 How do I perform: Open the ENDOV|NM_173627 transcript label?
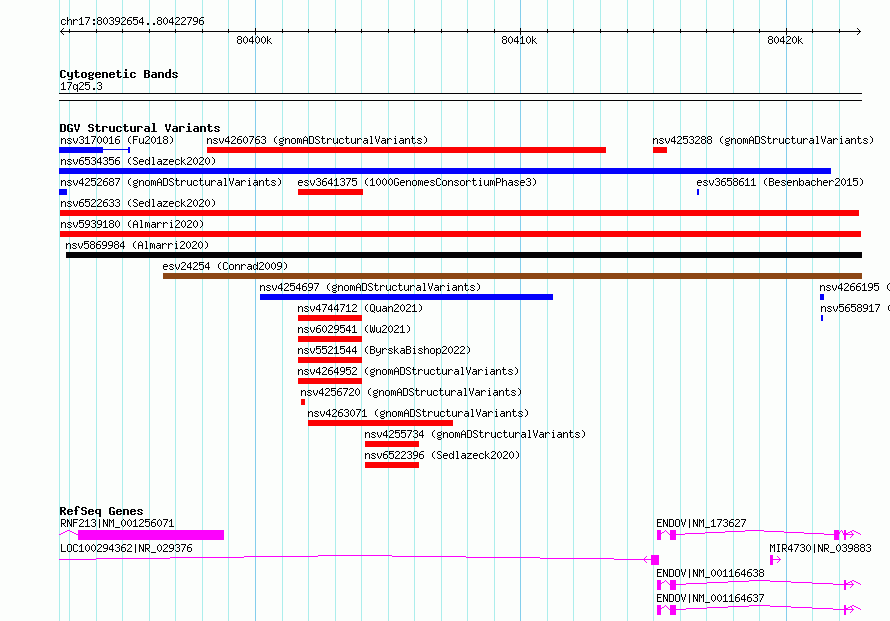click(701, 523)
